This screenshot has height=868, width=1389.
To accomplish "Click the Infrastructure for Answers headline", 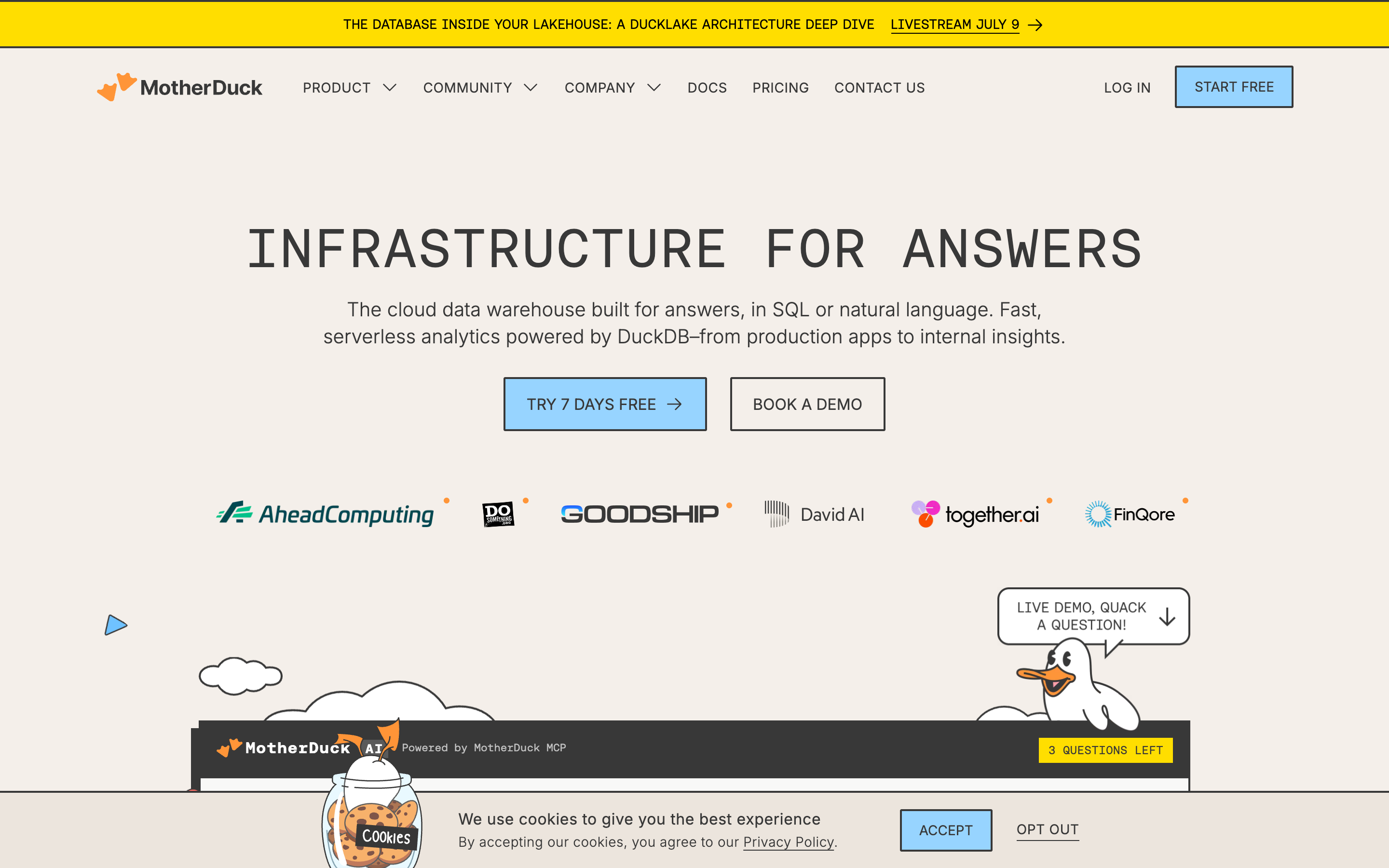I will pyautogui.click(x=694, y=248).
